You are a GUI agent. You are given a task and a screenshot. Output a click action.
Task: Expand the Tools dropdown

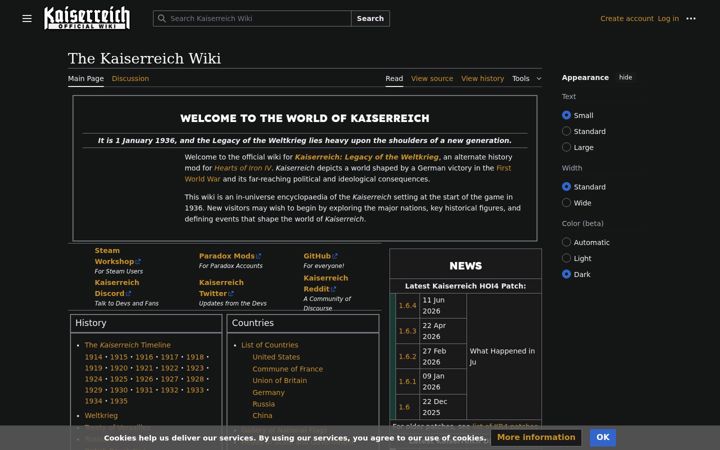click(527, 79)
